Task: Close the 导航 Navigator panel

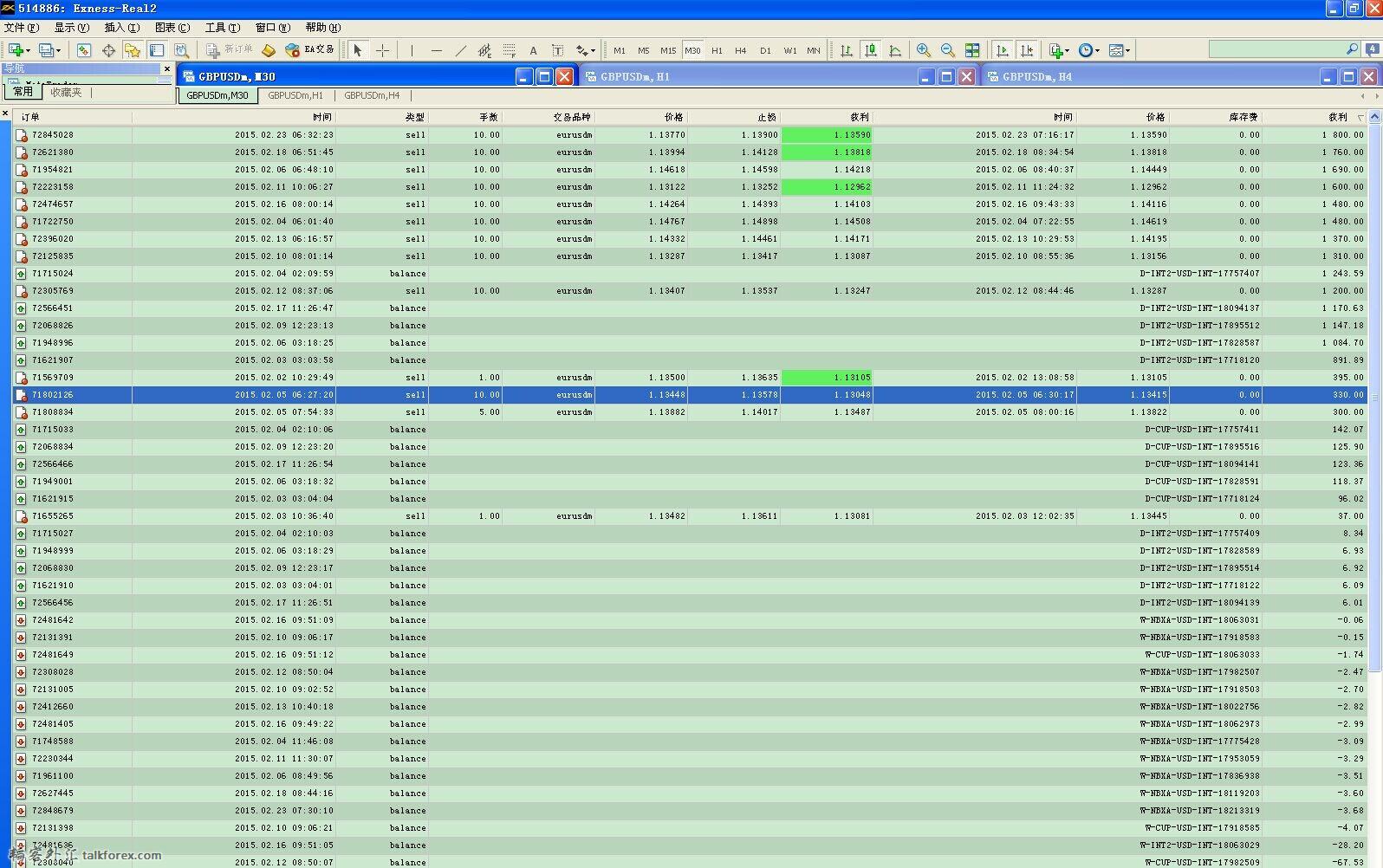Action: (167, 68)
